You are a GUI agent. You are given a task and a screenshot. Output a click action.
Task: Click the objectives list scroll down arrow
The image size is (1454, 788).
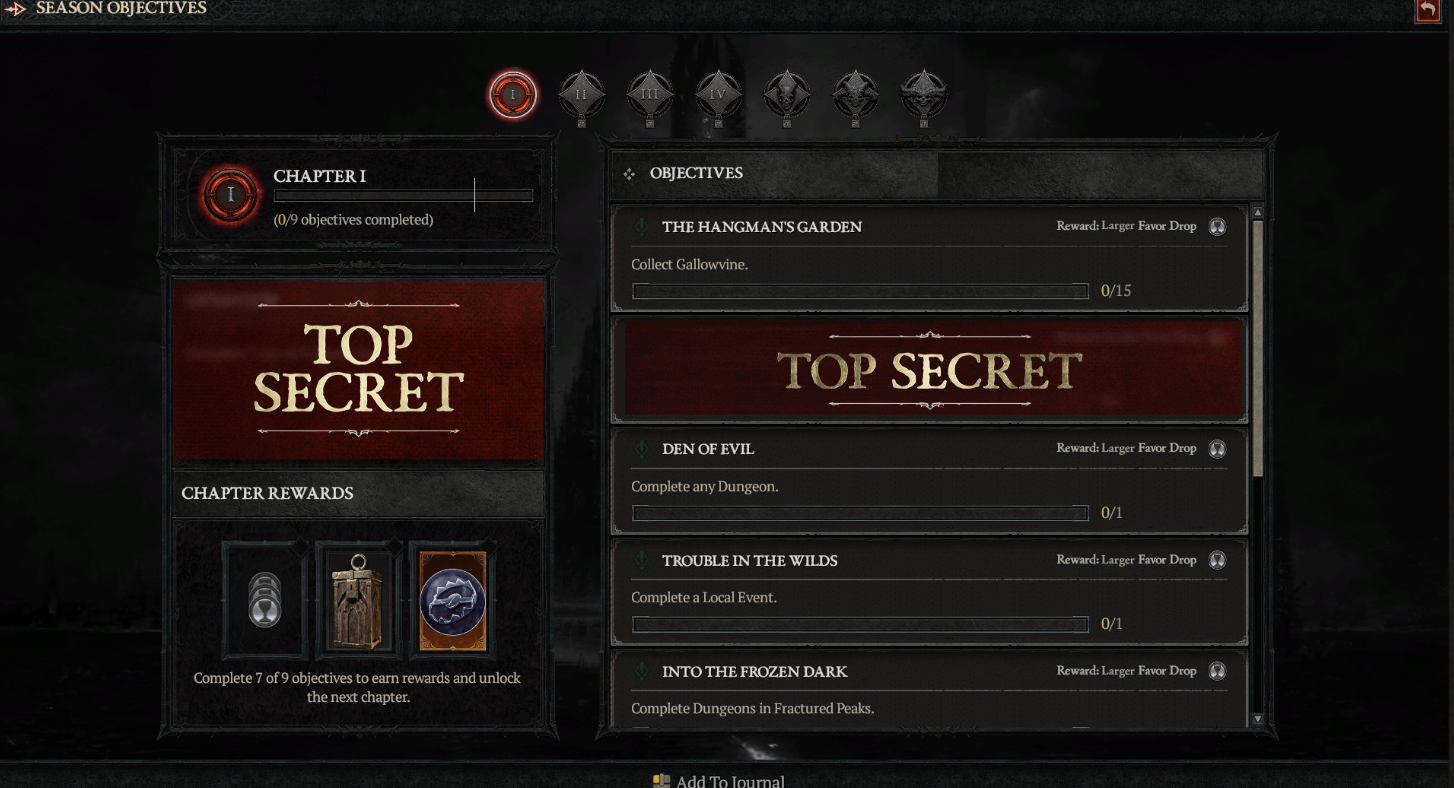pyautogui.click(x=1258, y=719)
